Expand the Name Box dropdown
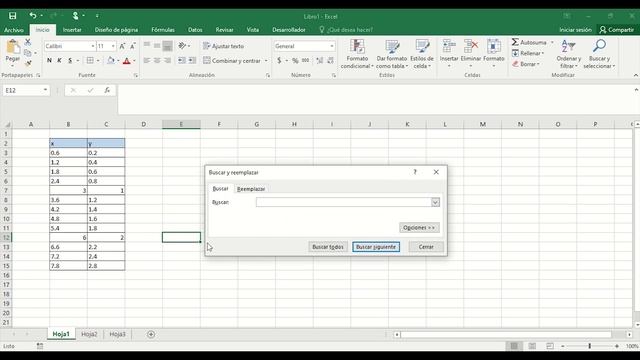Screen dimensions: 640x360 coord(45,90)
